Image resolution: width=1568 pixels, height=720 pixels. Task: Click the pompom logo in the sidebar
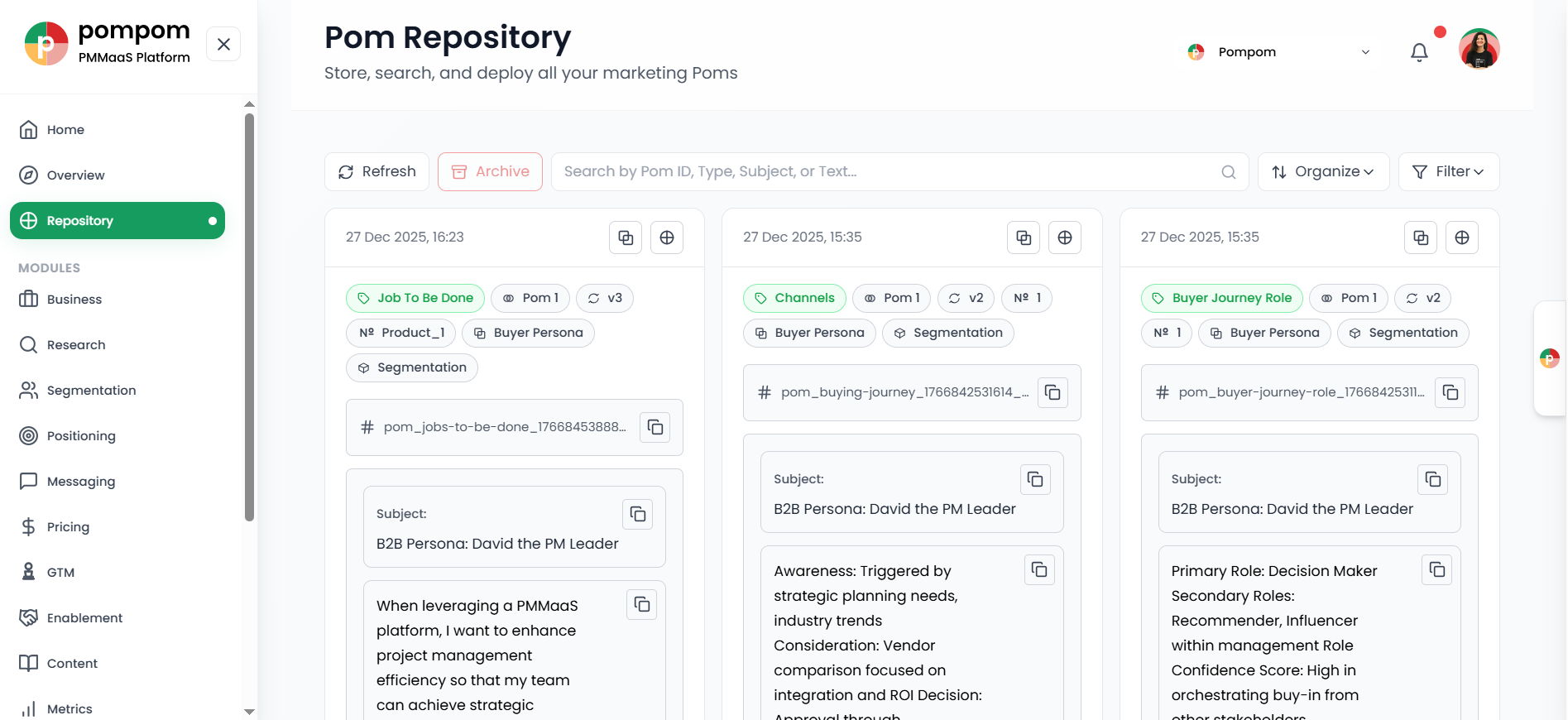pos(46,44)
